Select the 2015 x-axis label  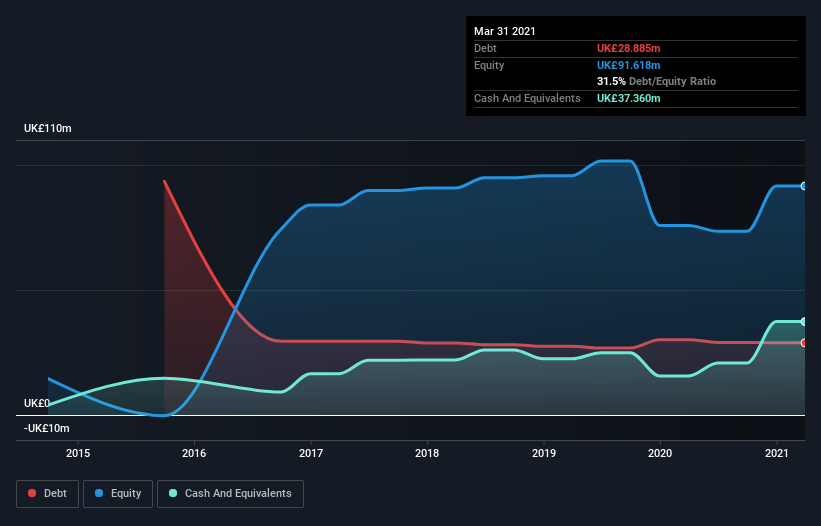click(x=77, y=453)
